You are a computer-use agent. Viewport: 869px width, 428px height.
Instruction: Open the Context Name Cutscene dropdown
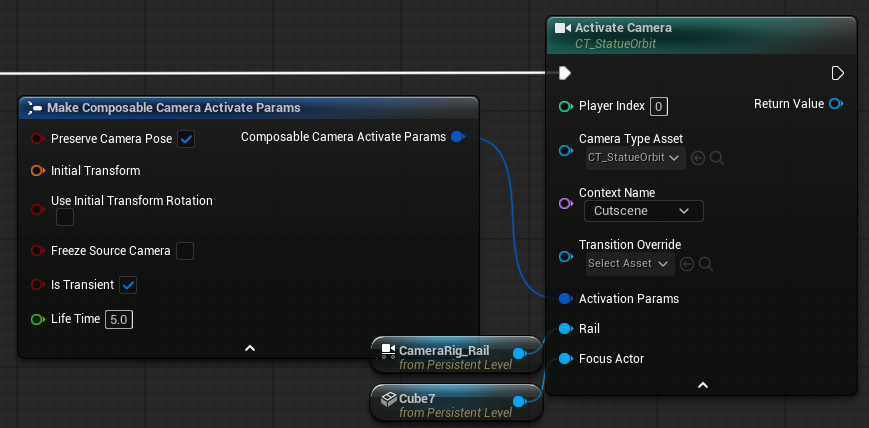pos(643,211)
